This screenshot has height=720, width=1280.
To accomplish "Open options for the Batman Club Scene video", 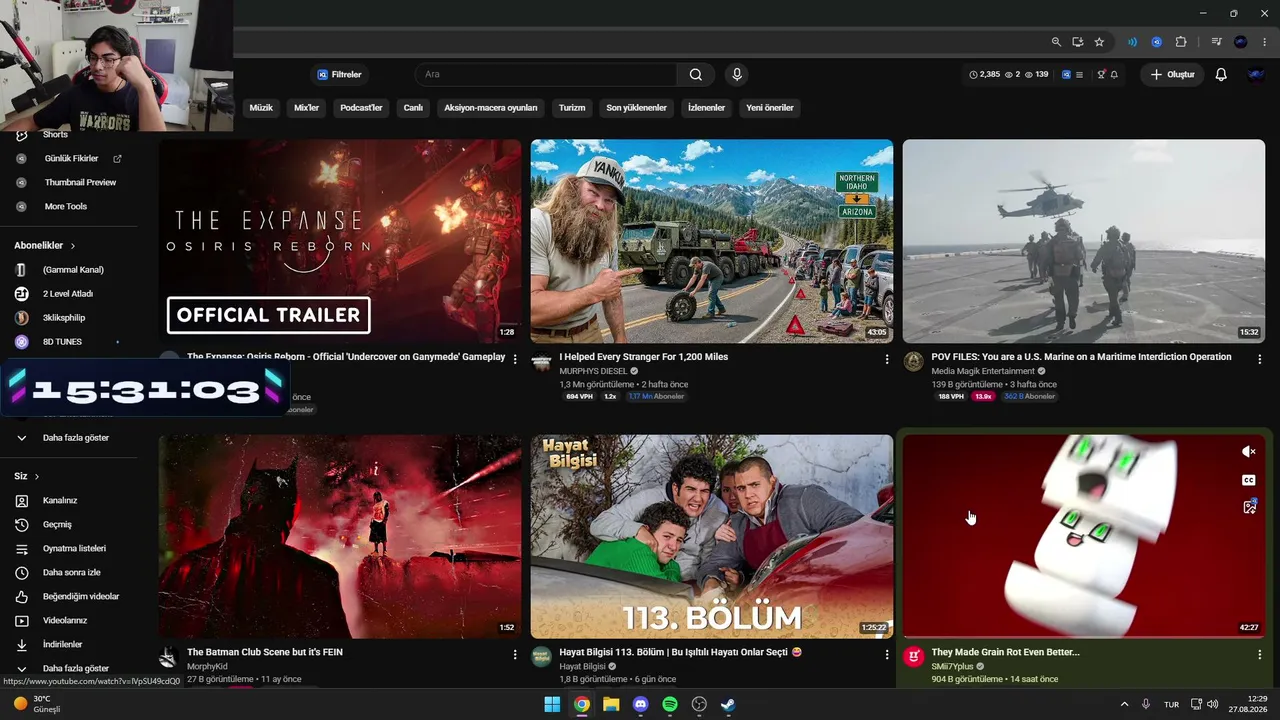I will [x=515, y=654].
